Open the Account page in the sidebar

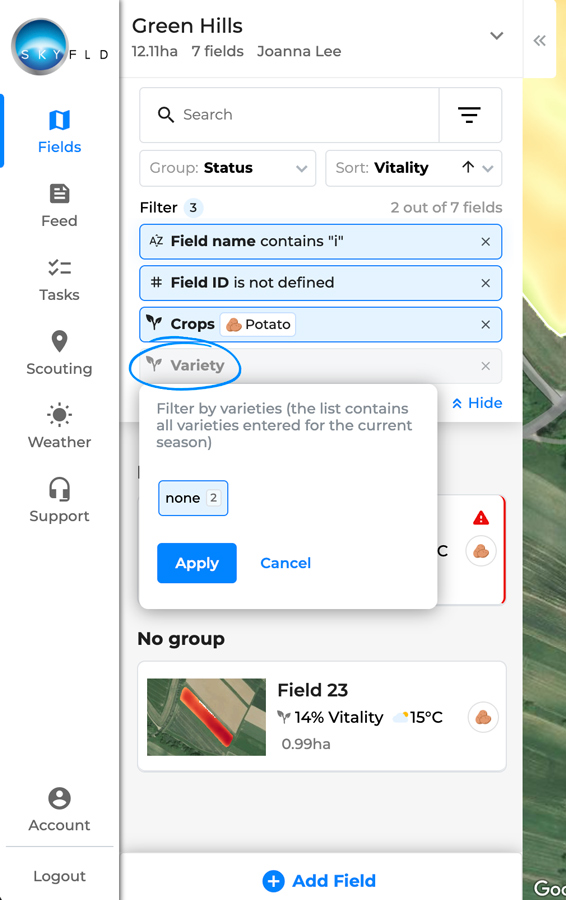(x=59, y=810)
